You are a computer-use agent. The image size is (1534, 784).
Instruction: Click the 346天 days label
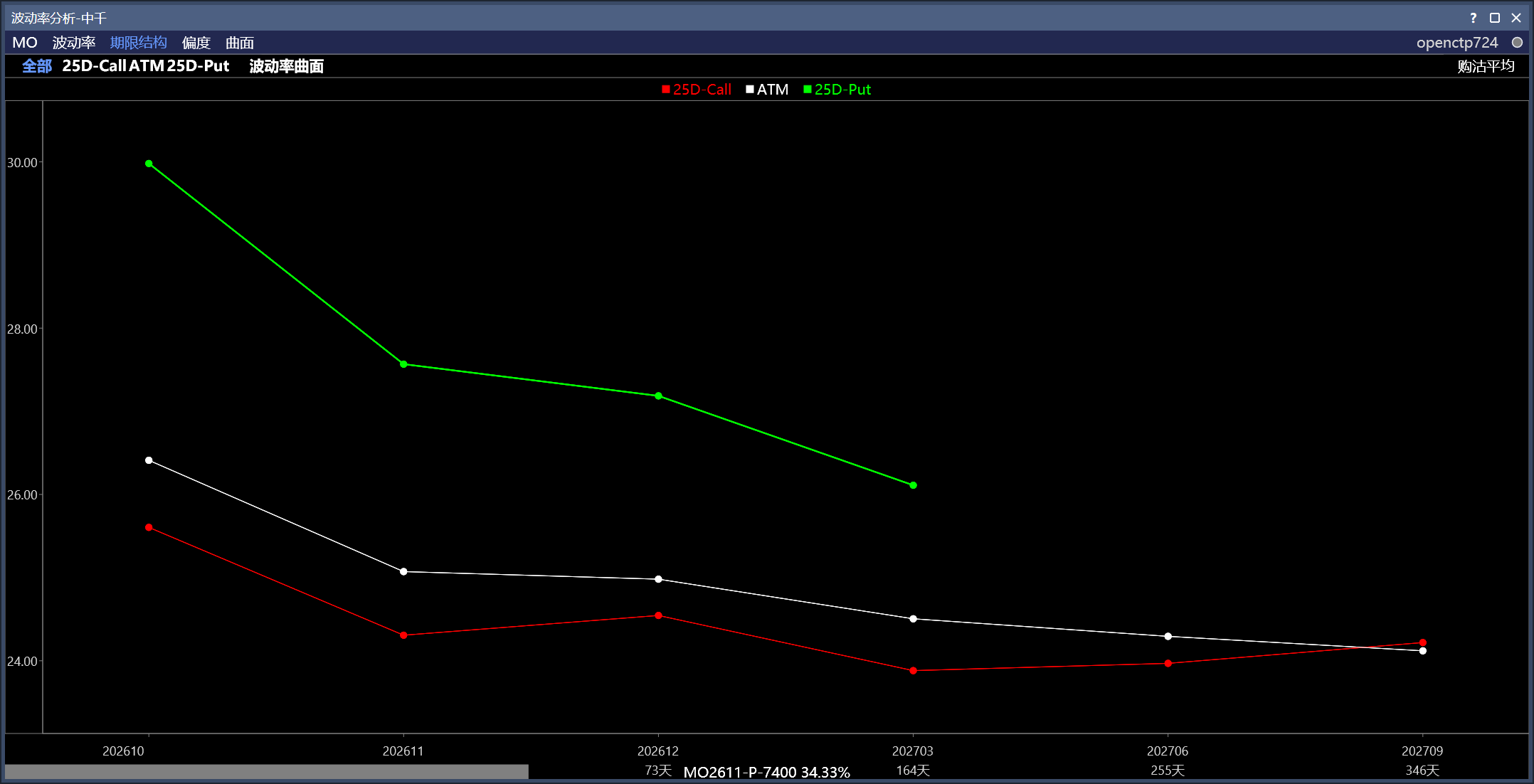1422,770
